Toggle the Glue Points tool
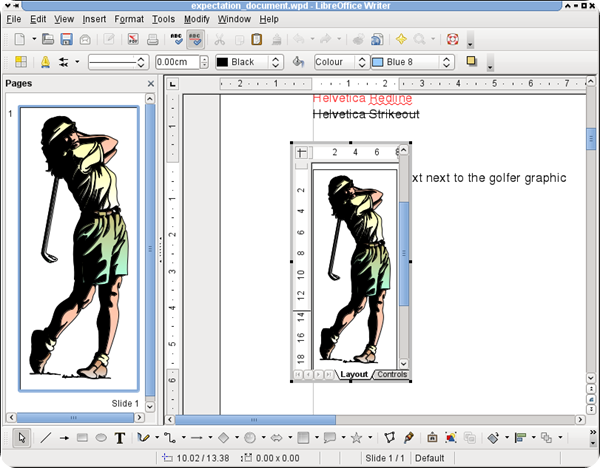The width and height of the screenshot is (600, 468). (x=408, y=437)
